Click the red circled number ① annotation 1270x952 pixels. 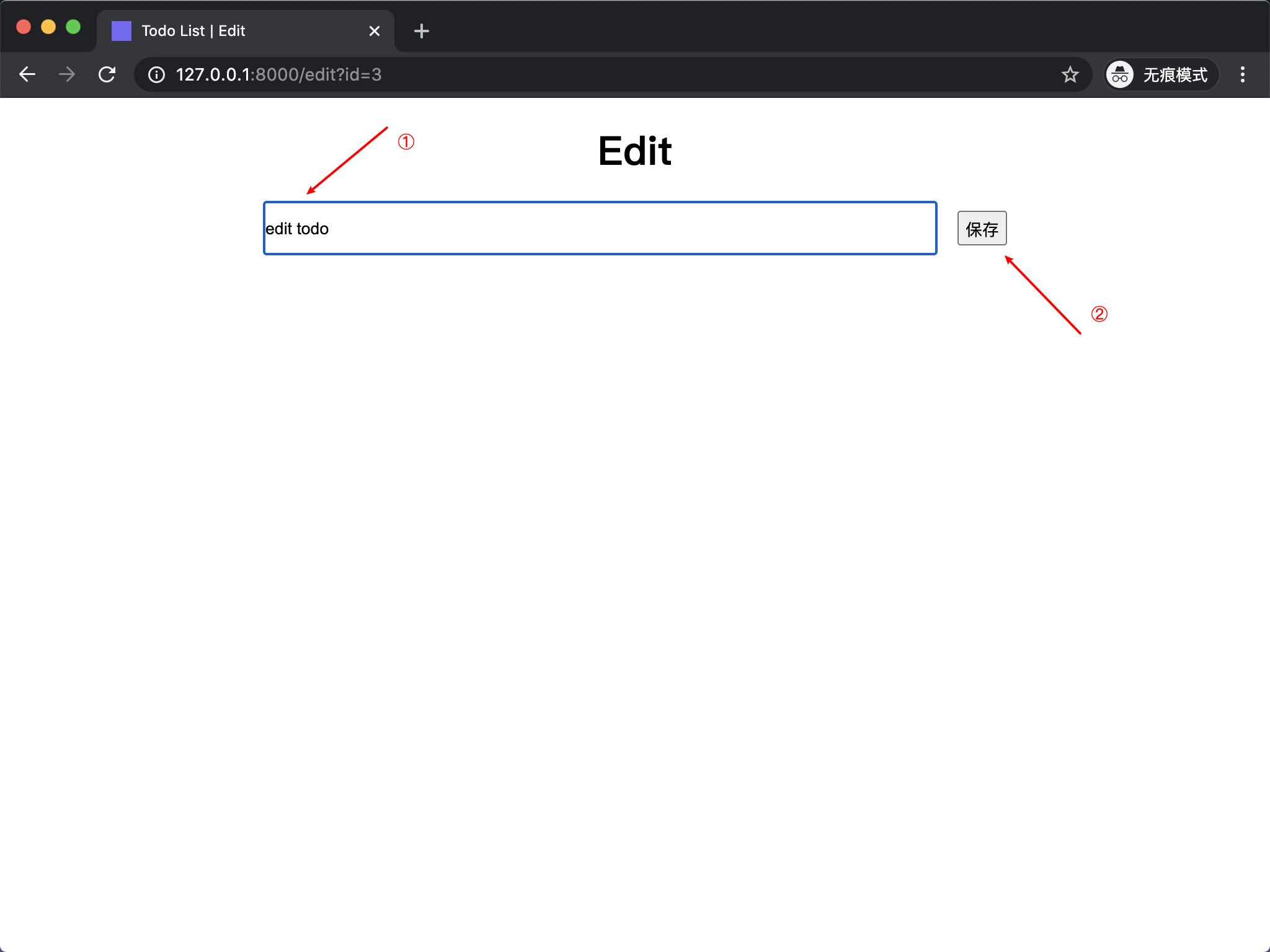(406, 142)
